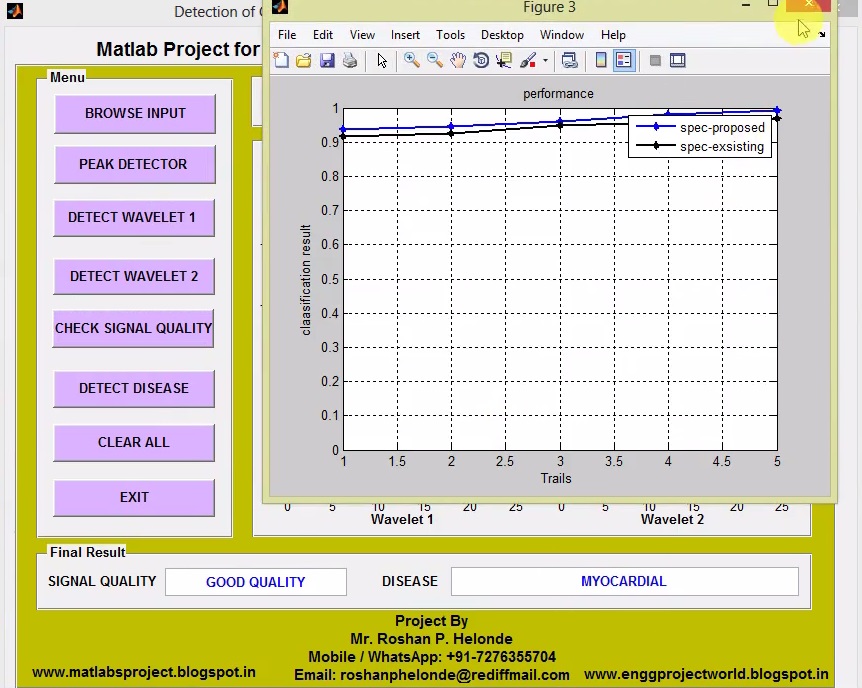The image size is (862, 688).
Task: Activate the Pan tool
Action: coord(457,60)
